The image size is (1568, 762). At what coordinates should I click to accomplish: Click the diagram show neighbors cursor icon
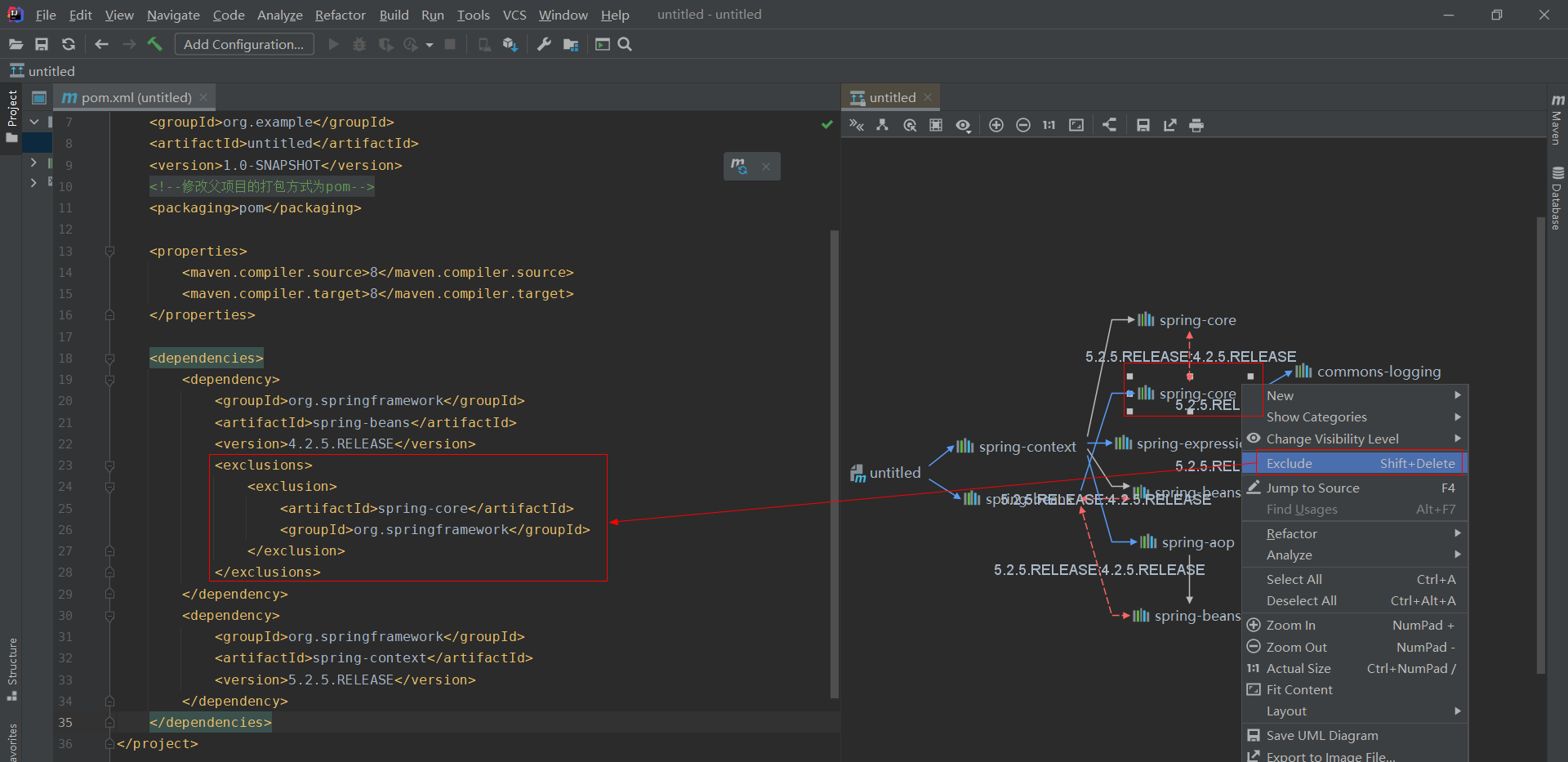910,125
